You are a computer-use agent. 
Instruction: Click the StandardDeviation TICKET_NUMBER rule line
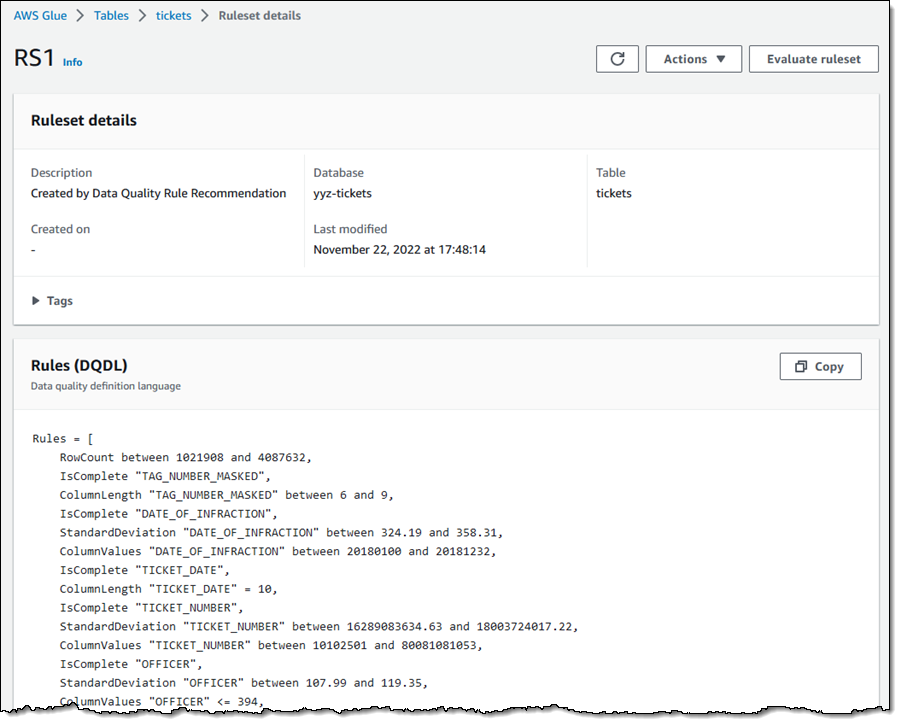tap(319, 626)
